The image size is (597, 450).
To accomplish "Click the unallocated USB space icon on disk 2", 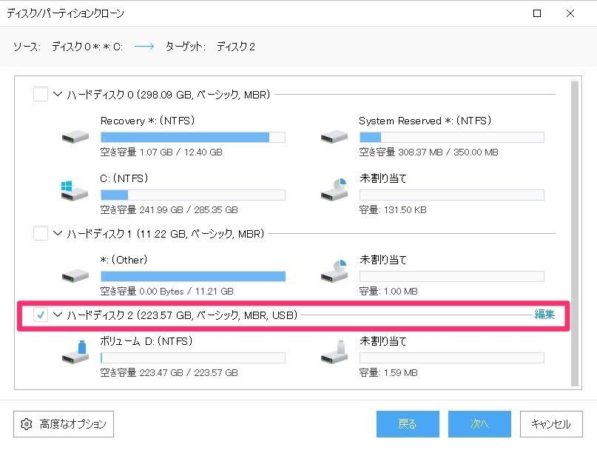I will 334,351.
